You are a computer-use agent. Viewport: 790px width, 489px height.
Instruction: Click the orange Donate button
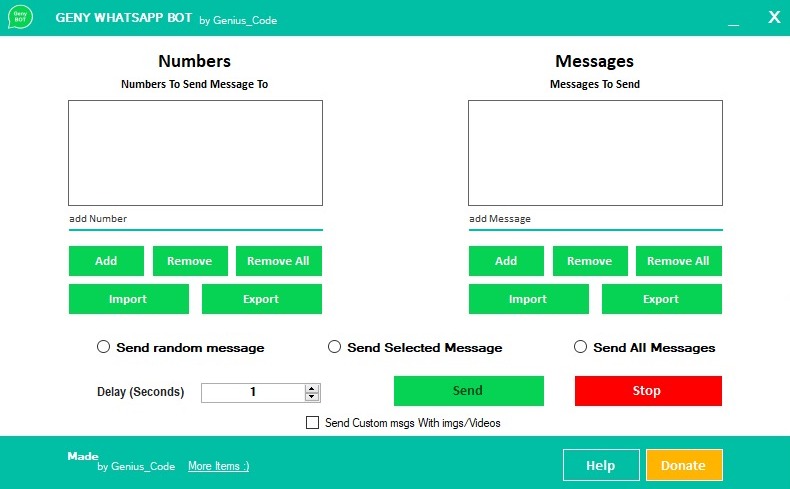pyautogui.click(x=684, y=465)
